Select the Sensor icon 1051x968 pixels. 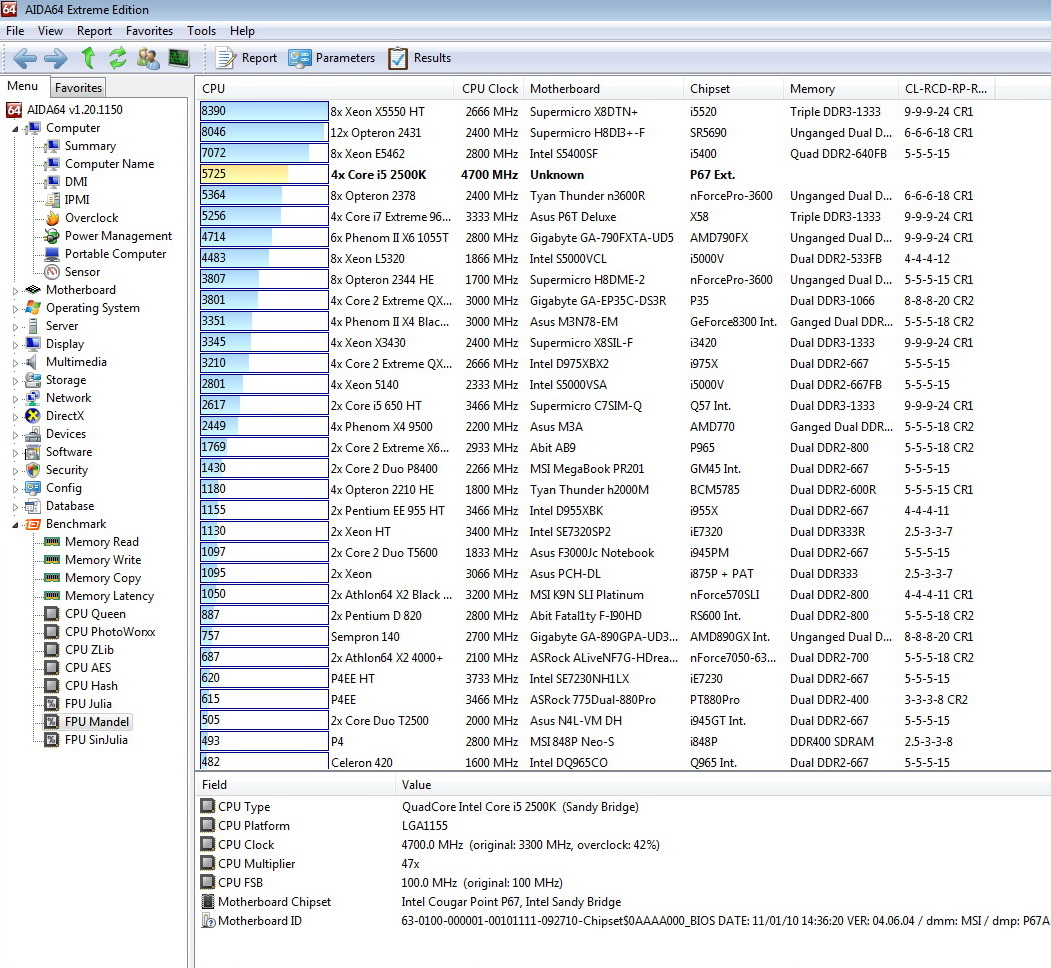pos(52,272)
